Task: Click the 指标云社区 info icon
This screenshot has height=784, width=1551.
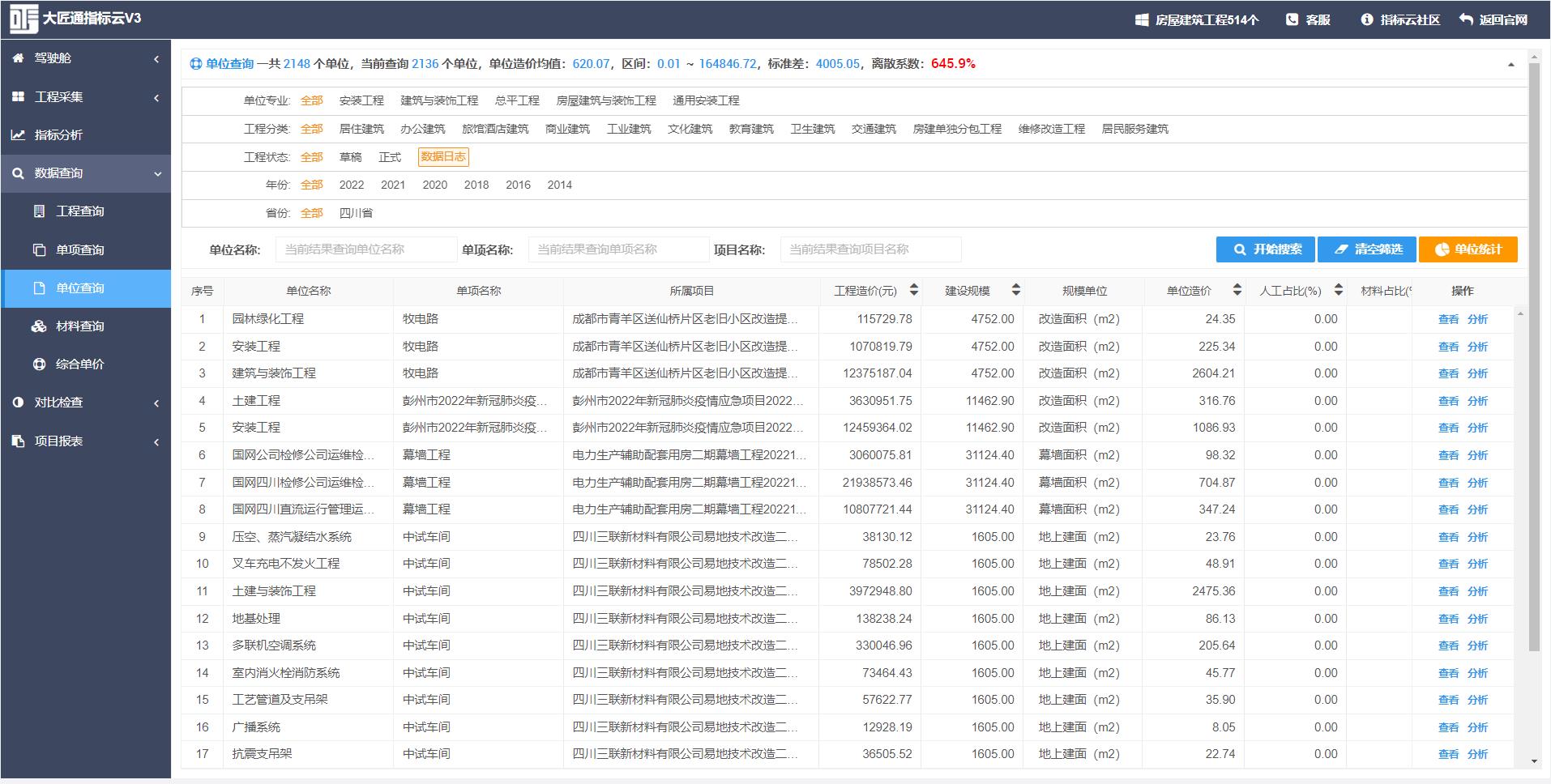Action: 1367,19
